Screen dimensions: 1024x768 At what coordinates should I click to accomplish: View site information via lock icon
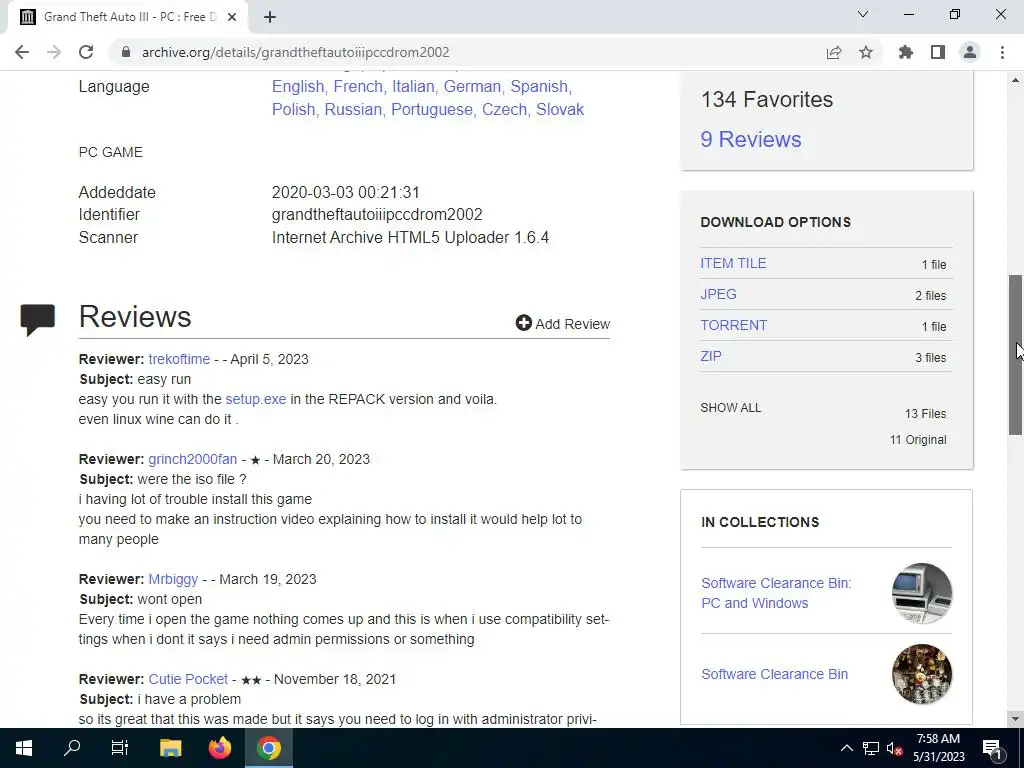tap(126, 52)
